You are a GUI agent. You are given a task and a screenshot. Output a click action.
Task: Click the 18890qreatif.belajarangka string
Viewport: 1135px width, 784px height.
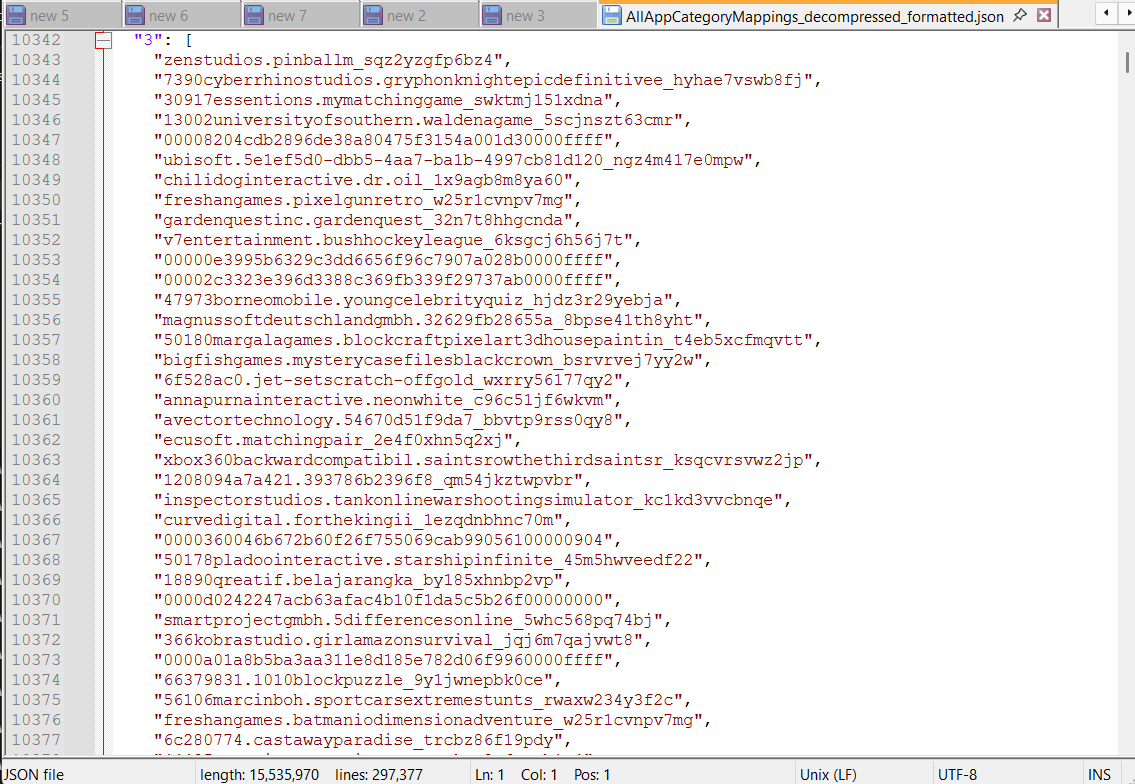pos(358,580)
